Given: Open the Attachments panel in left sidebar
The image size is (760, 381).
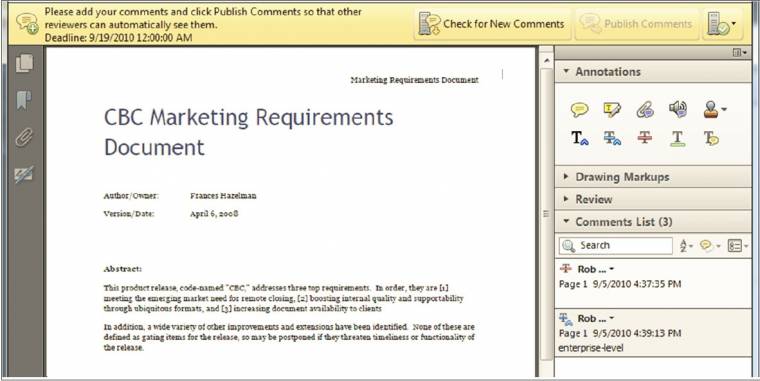Looking at the screenshot, I should (24, 138).
